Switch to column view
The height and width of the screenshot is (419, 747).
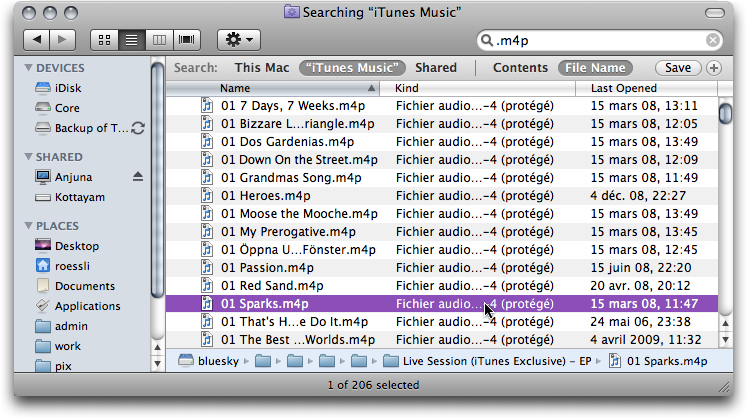tap(159, 40)
